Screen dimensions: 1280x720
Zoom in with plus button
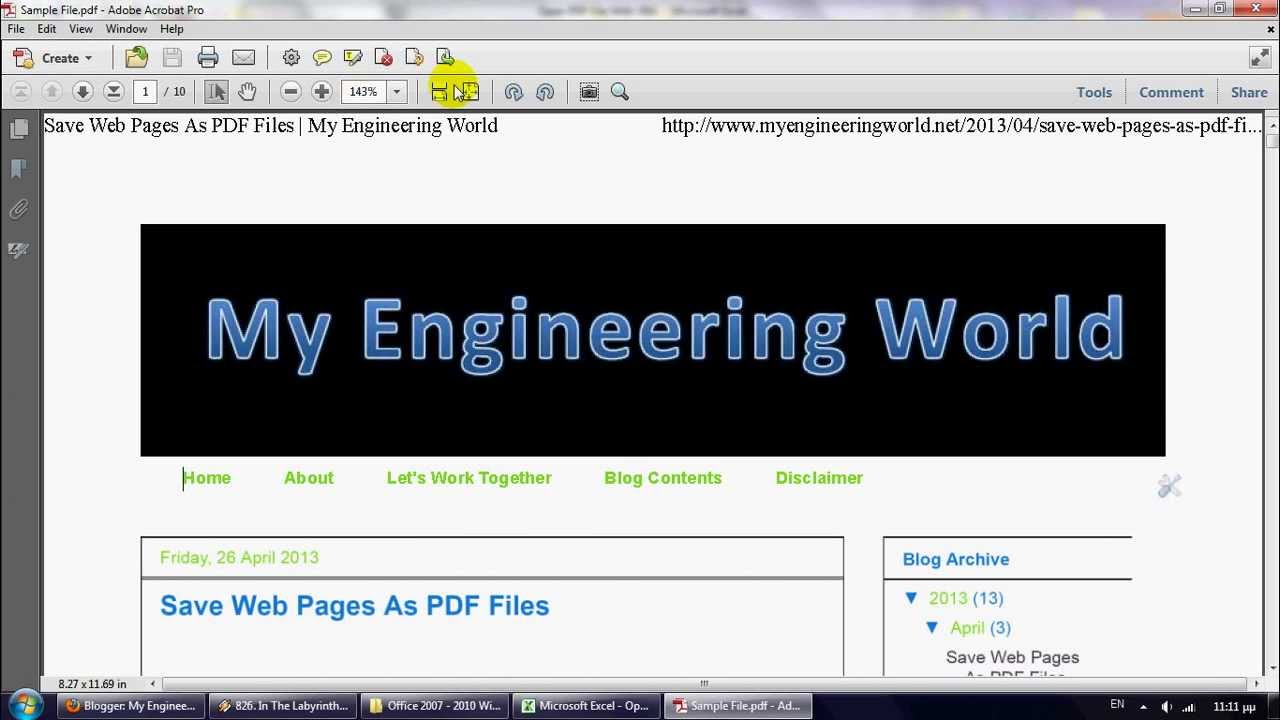[x=322, y=92]
